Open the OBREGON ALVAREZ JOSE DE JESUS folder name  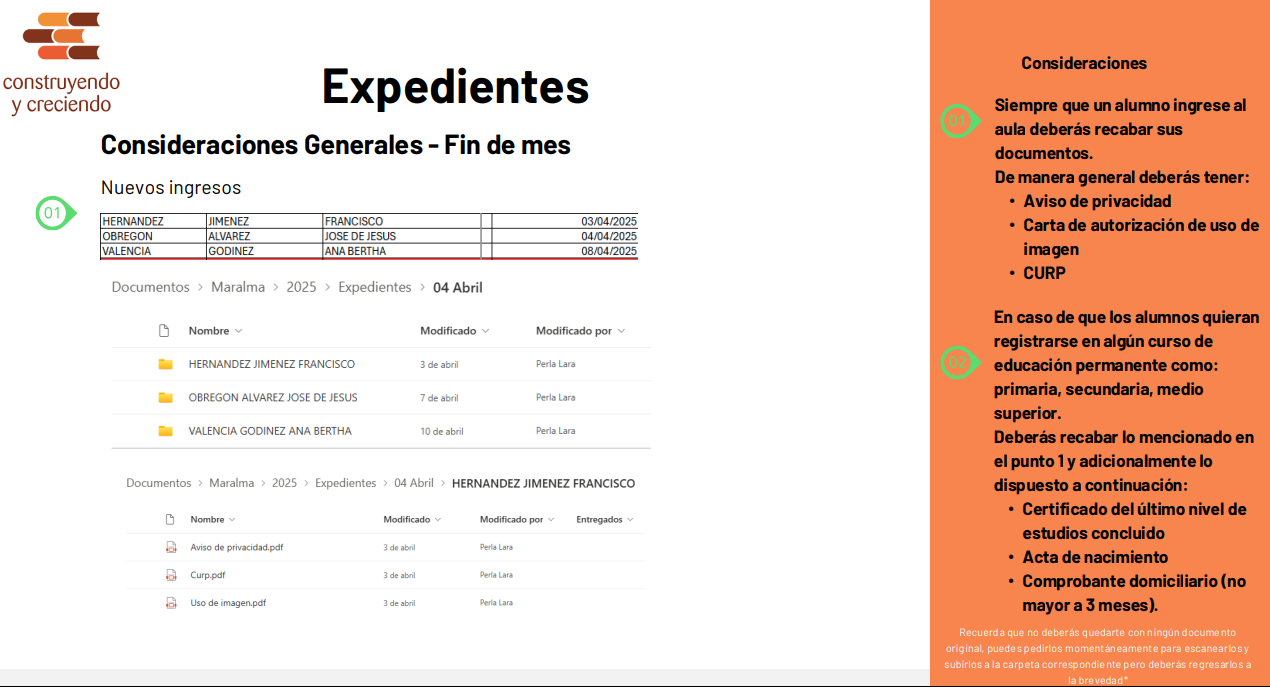point(272,397)
